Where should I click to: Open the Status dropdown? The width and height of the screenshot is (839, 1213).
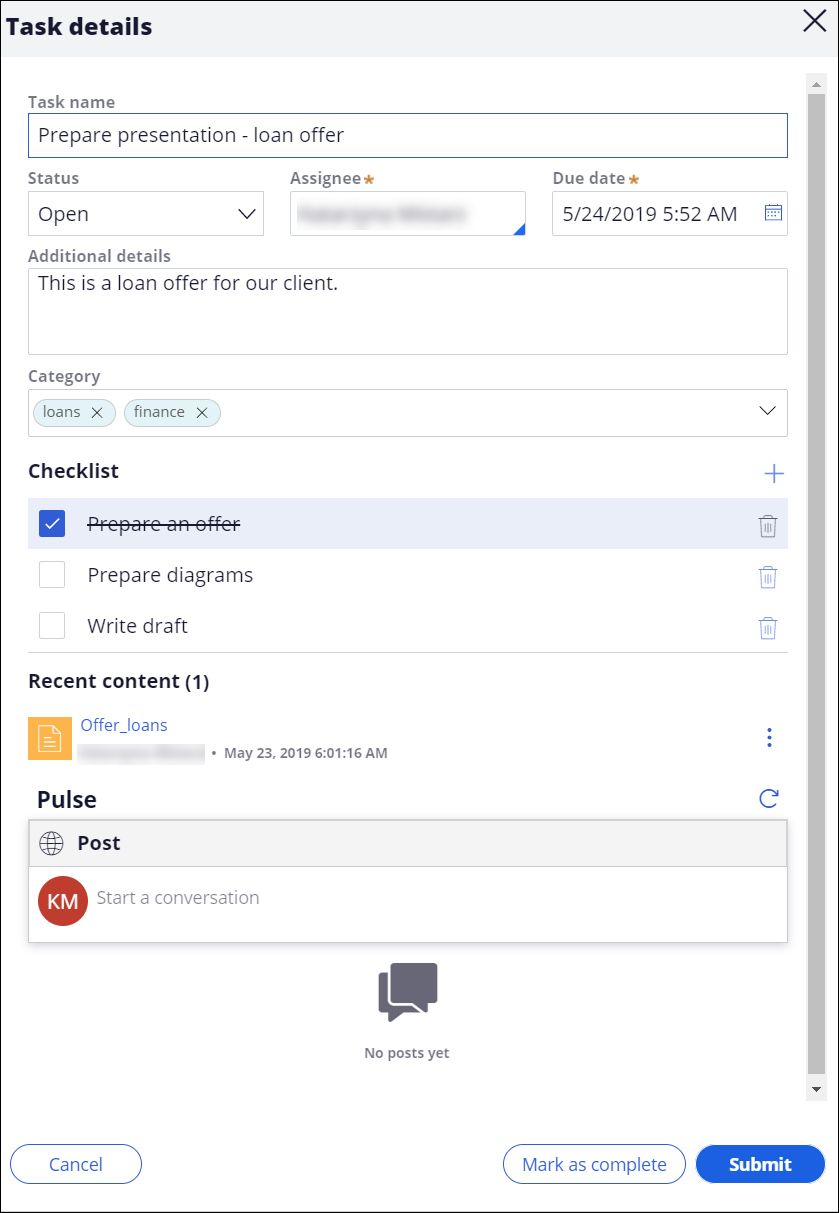click(x=146, y=214)
